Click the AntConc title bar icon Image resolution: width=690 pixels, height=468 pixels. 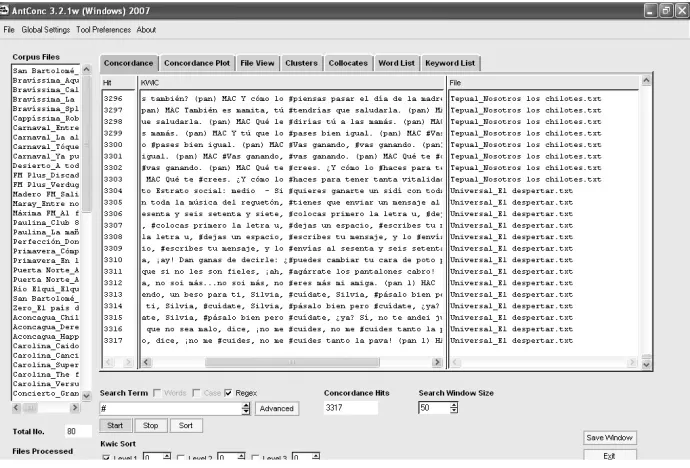click(4, 10)
